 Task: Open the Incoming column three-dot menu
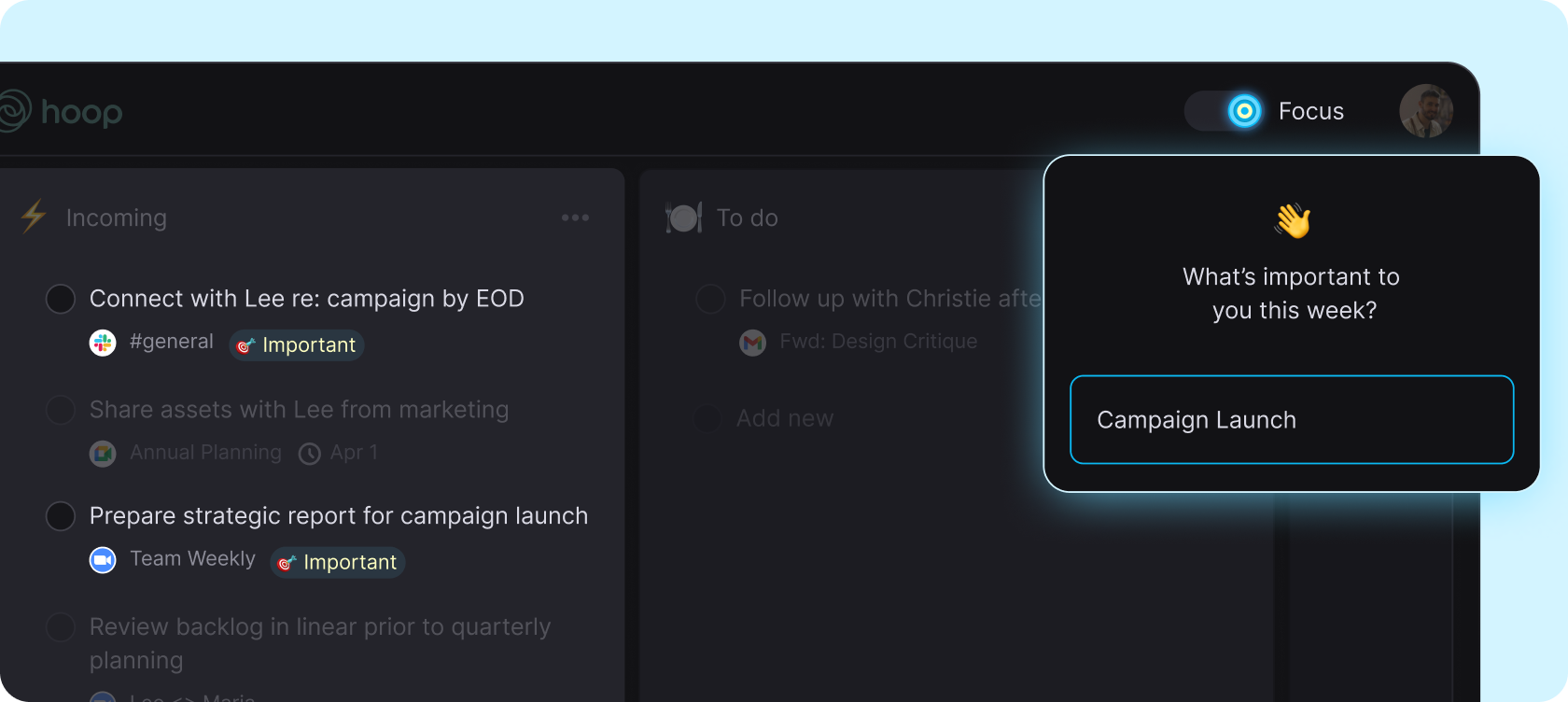pyautogui.click(x=575, y=218)
